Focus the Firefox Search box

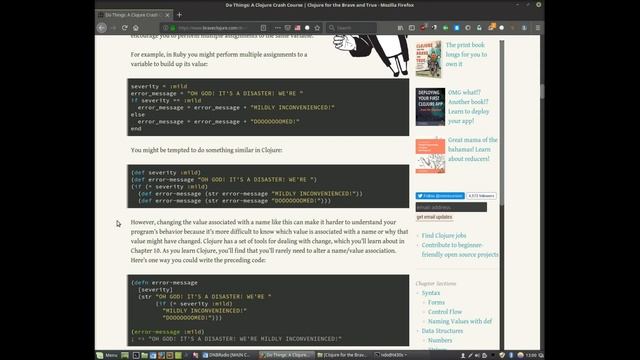tap(352, 28)
